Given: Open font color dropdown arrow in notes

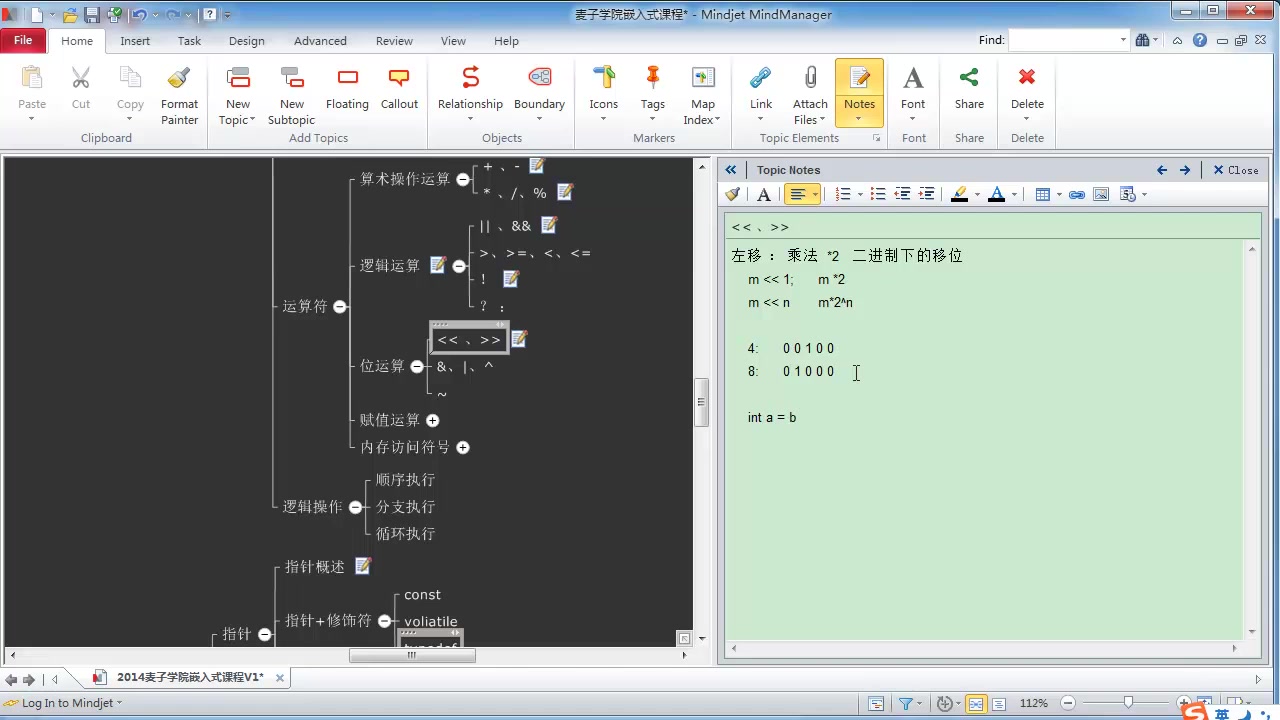Looking at the screenshot, I should [x=1014, y=195].
